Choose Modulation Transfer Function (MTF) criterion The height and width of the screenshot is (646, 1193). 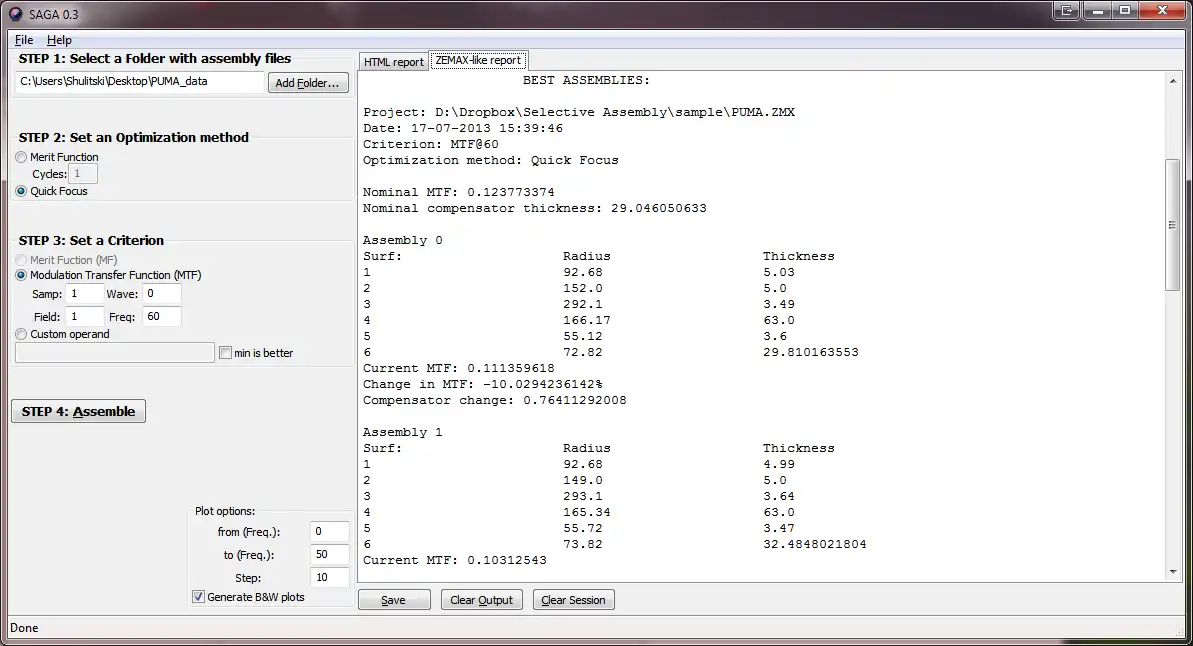pos(21,275)
